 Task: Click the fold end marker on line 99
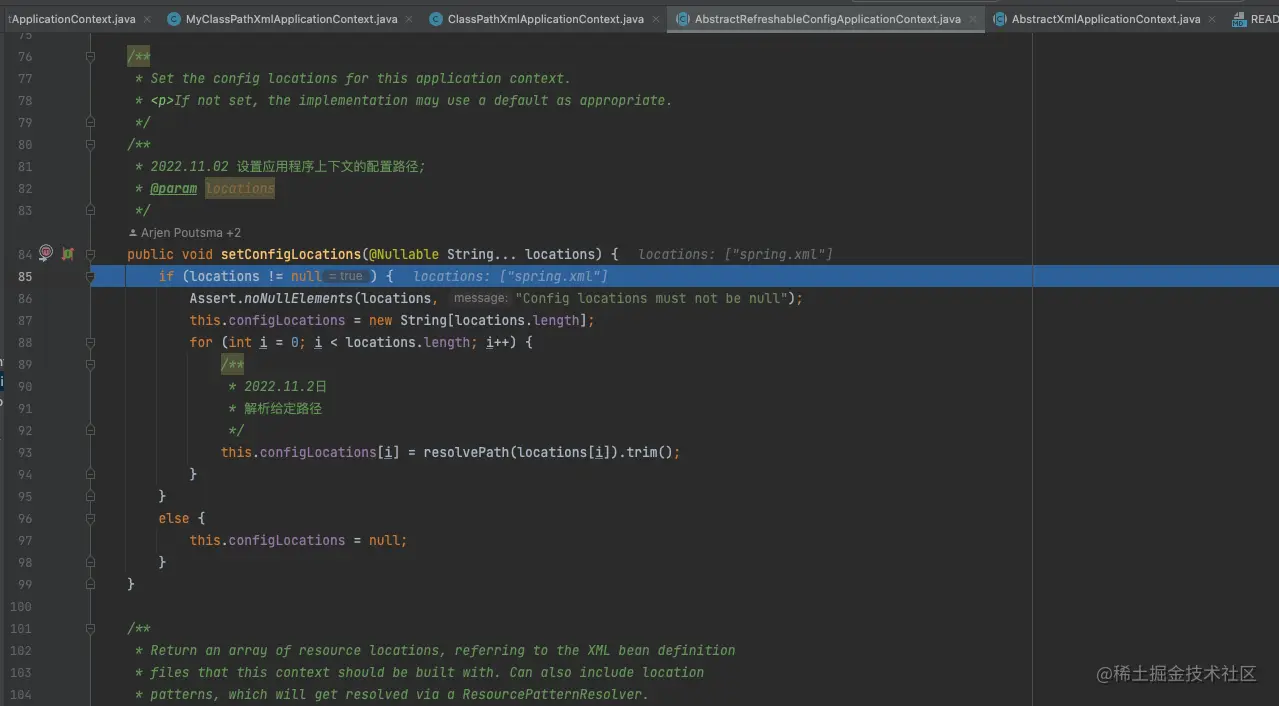pos(90,583)
